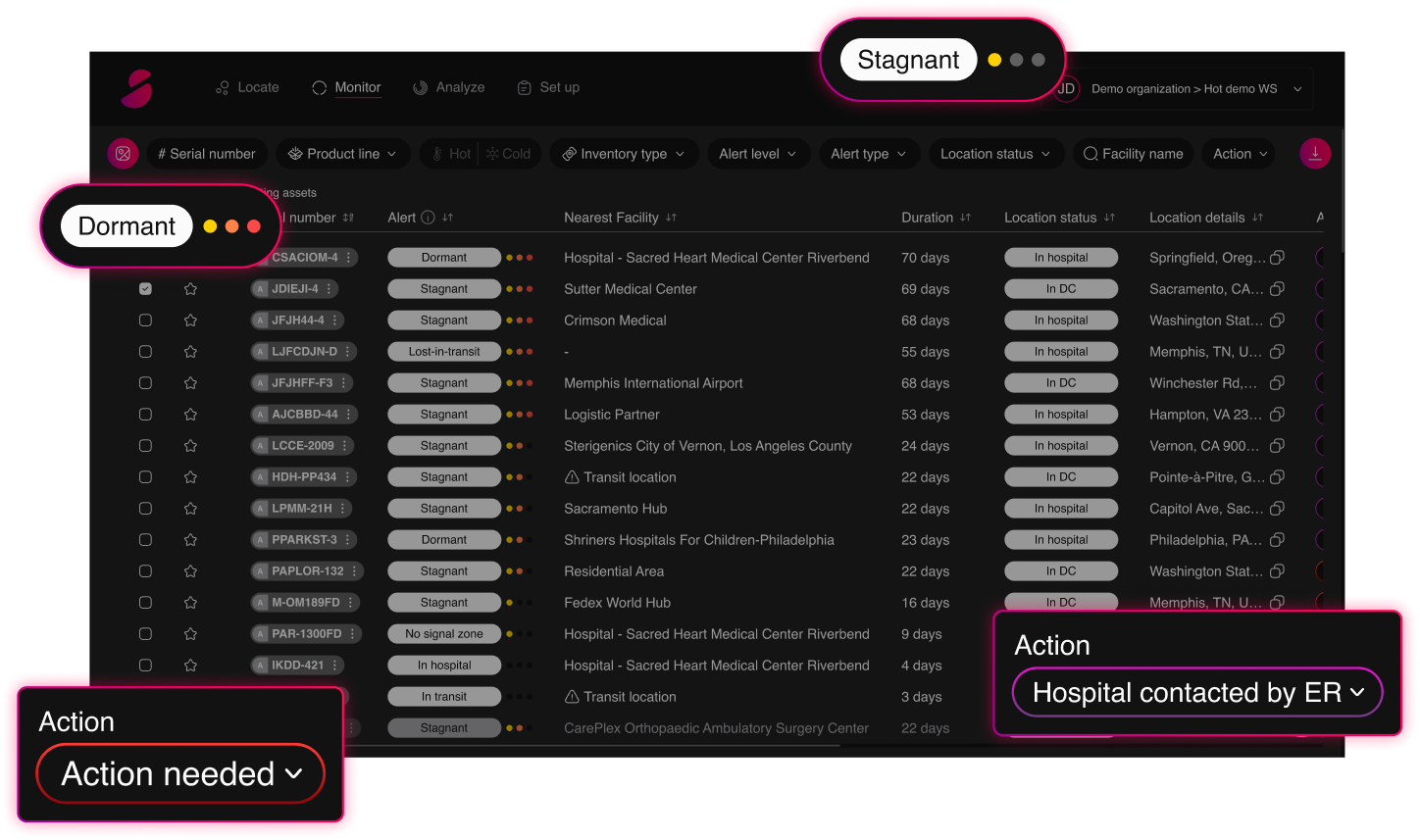
Task: Sort by Duration column arrows
Action: point(965,218)
